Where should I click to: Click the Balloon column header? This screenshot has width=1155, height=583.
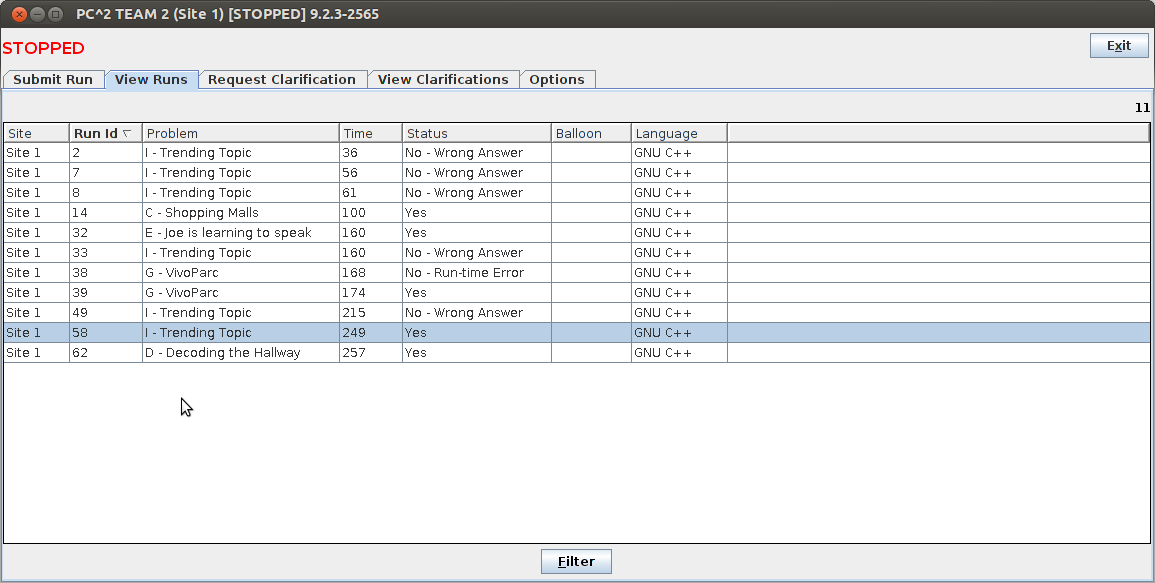click(x=590, y=133)
